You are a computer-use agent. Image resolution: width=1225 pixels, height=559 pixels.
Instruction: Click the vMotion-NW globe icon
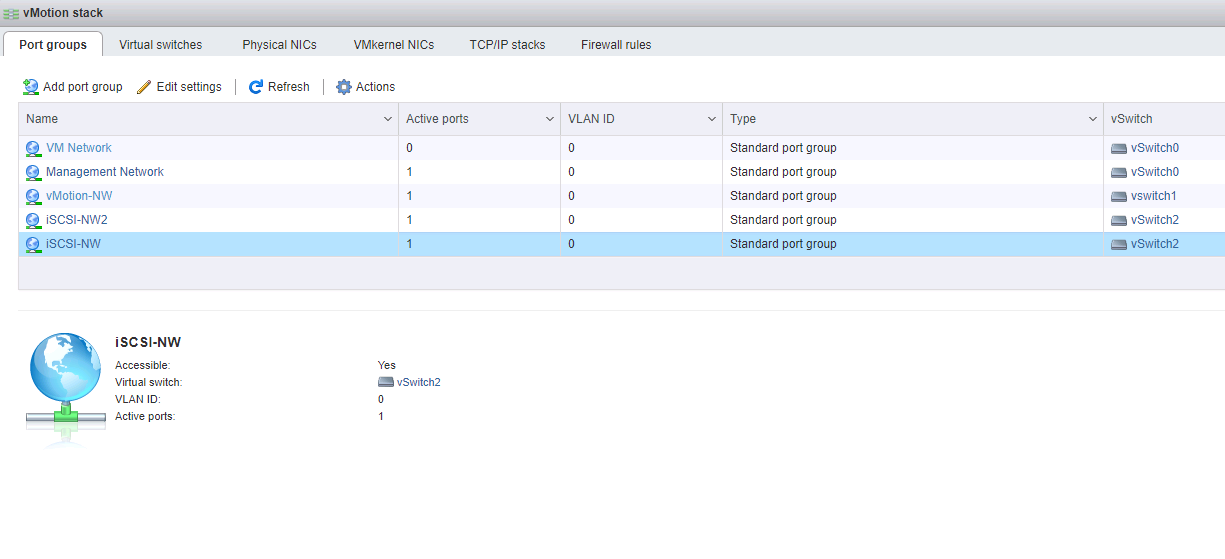point(33,196)
